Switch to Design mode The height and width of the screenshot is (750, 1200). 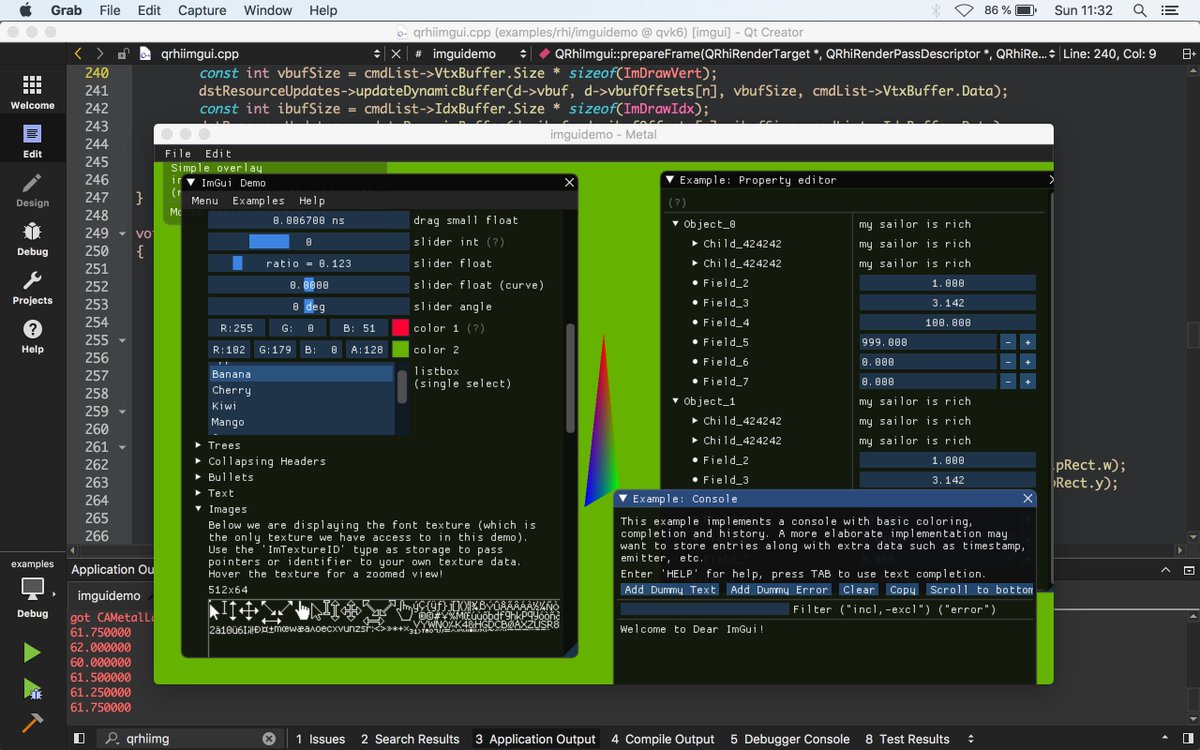tap(31, 189)
